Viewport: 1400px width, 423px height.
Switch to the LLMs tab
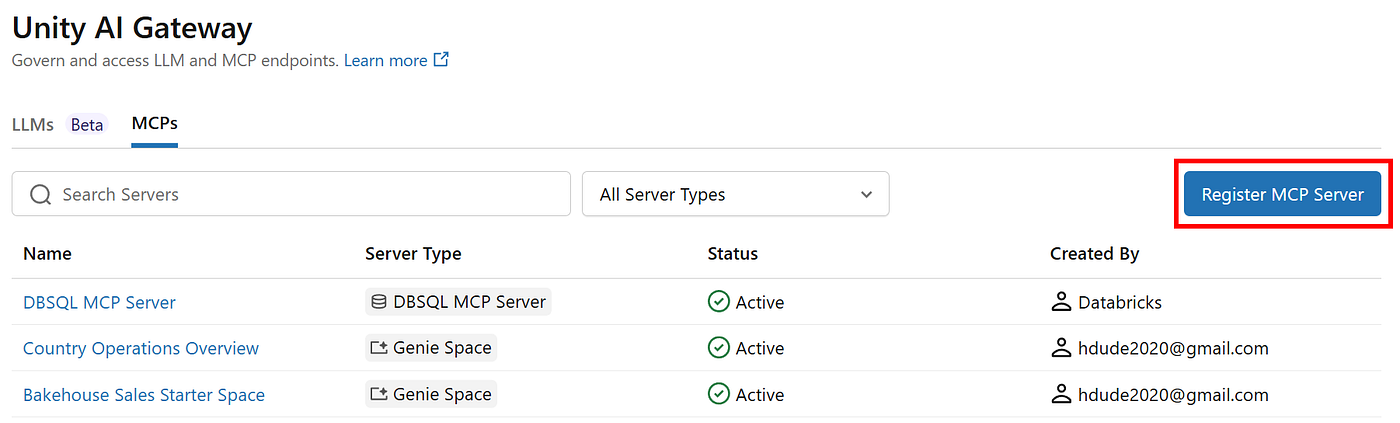click(33, 124)
